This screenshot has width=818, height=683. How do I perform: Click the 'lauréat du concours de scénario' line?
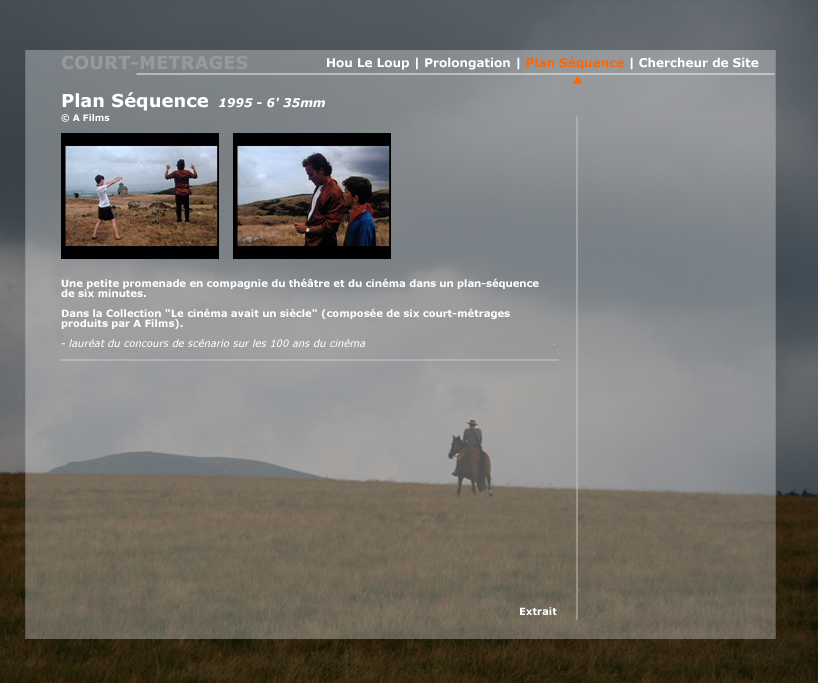(213, 343)
